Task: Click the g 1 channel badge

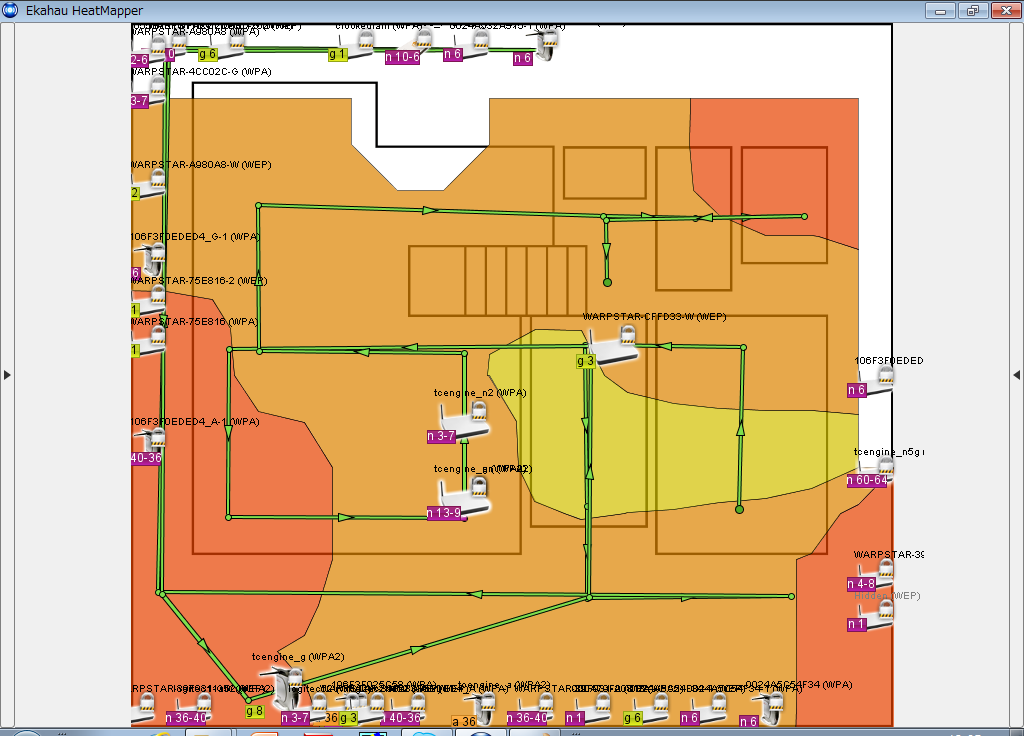Action: point(337,55)
